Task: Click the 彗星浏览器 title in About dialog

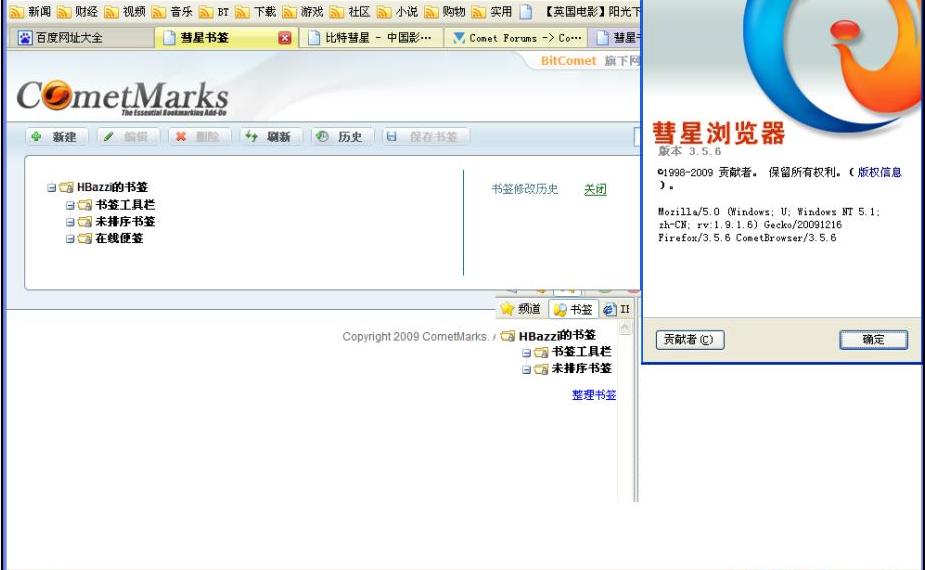Action: tap(719, 133)
